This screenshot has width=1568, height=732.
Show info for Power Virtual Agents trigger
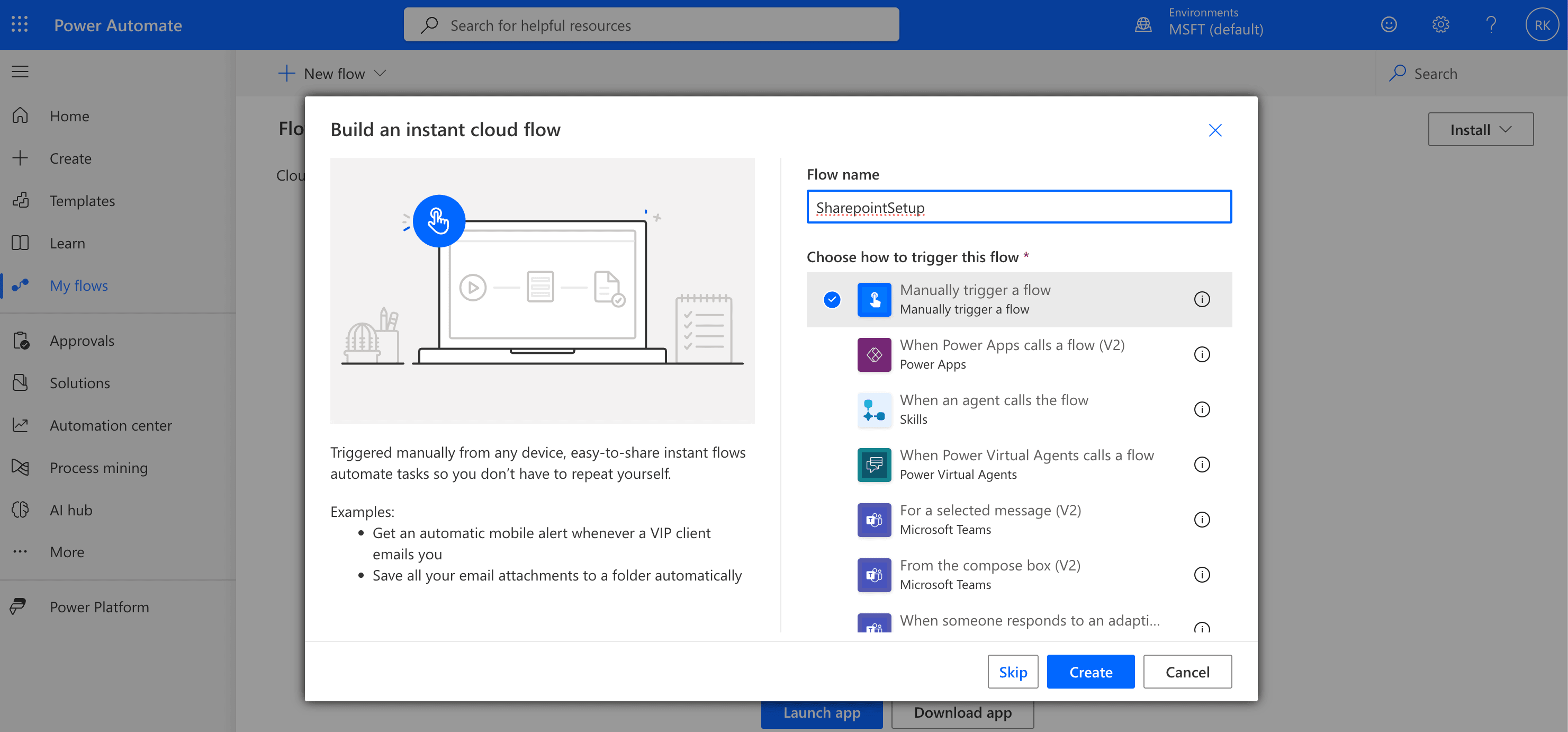click(1202, 465)
